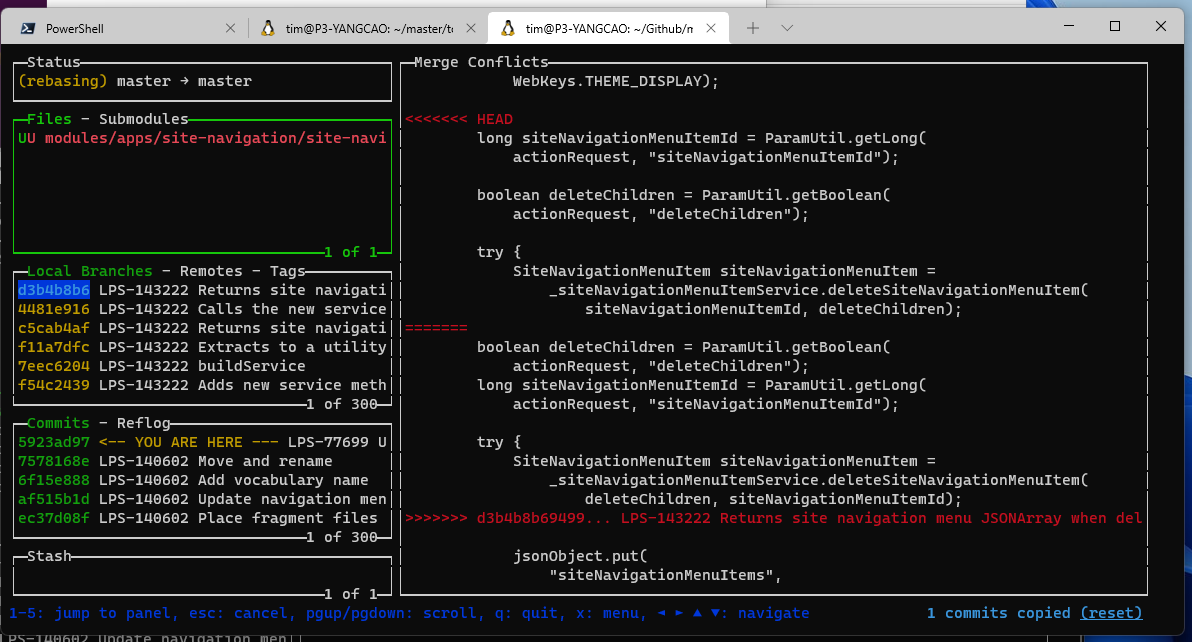Switch to the Tags tab

[287, 271]
